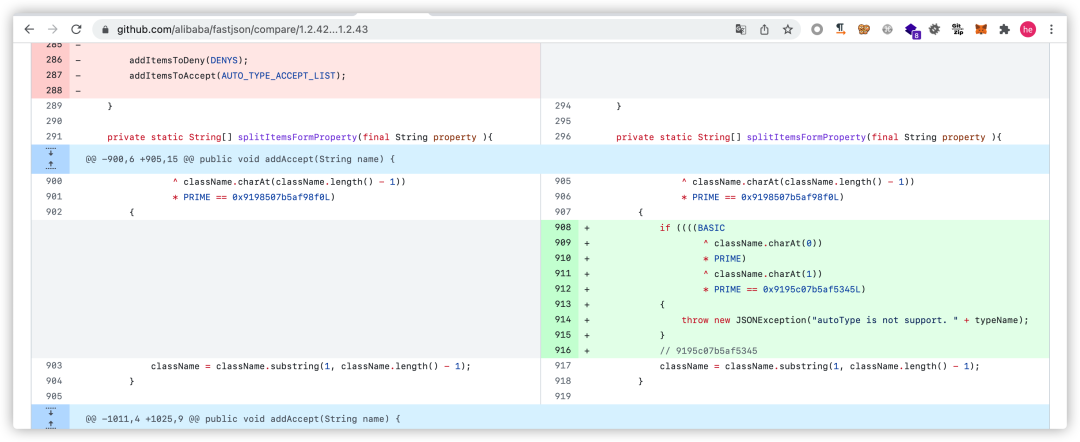1080x442 pixels.
Task: Click right line number 296
Action: pos(563,137)
